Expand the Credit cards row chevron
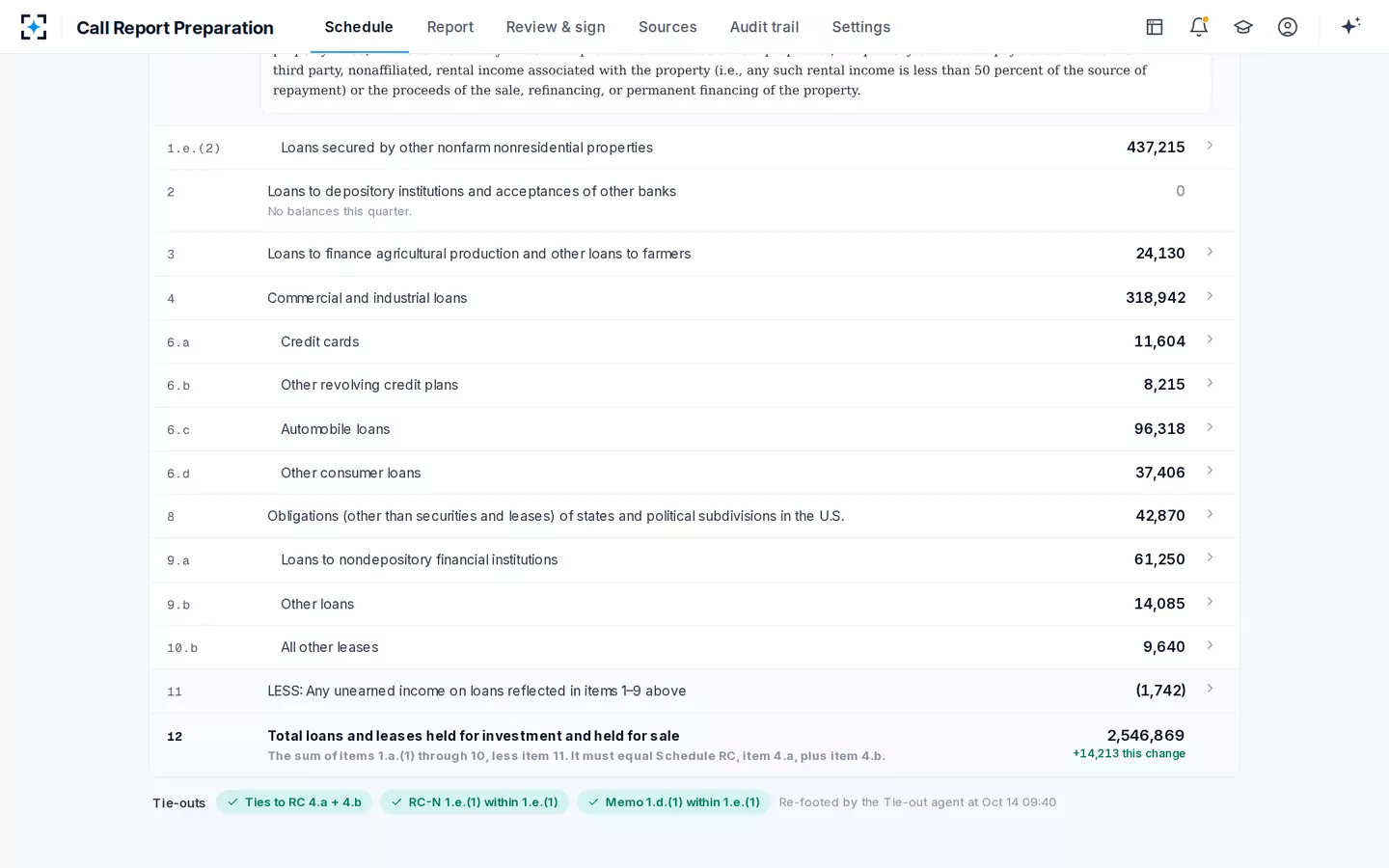This screenshot has width=1389, height=868. (1210, 339)
